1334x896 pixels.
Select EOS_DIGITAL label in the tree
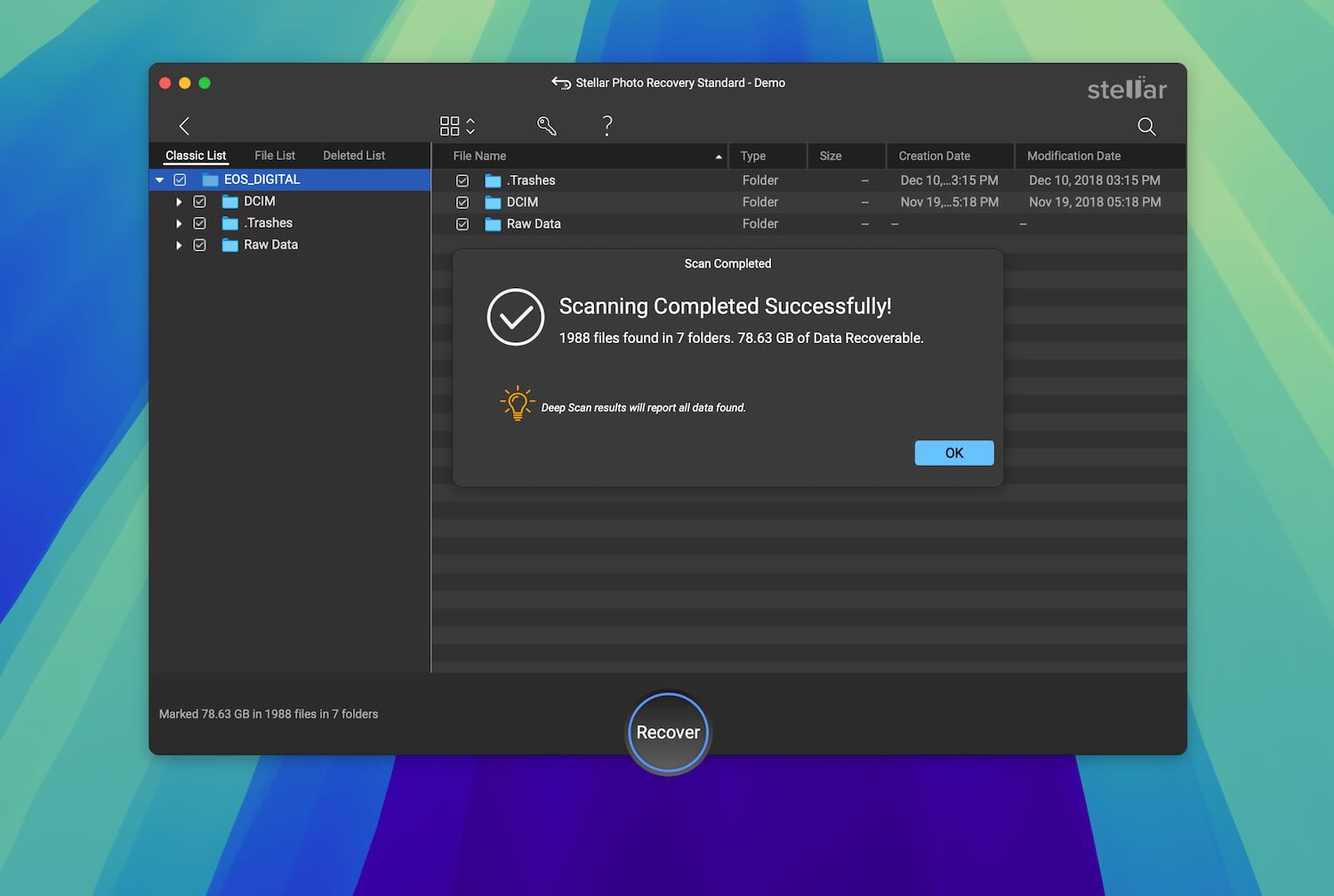[262, 180]
